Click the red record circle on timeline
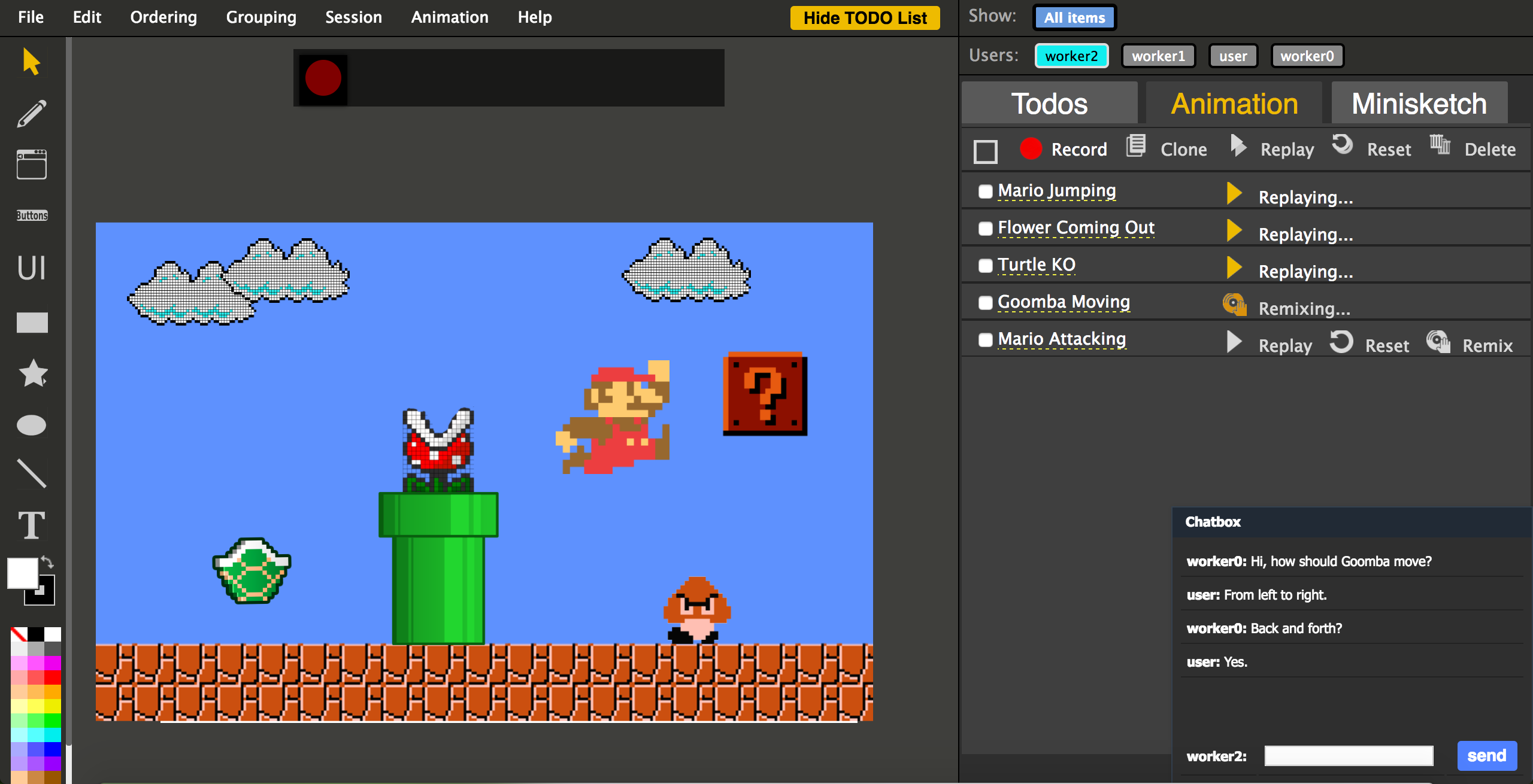The height and width of the screenshot is (784, 1533). (x=323, y=78)
